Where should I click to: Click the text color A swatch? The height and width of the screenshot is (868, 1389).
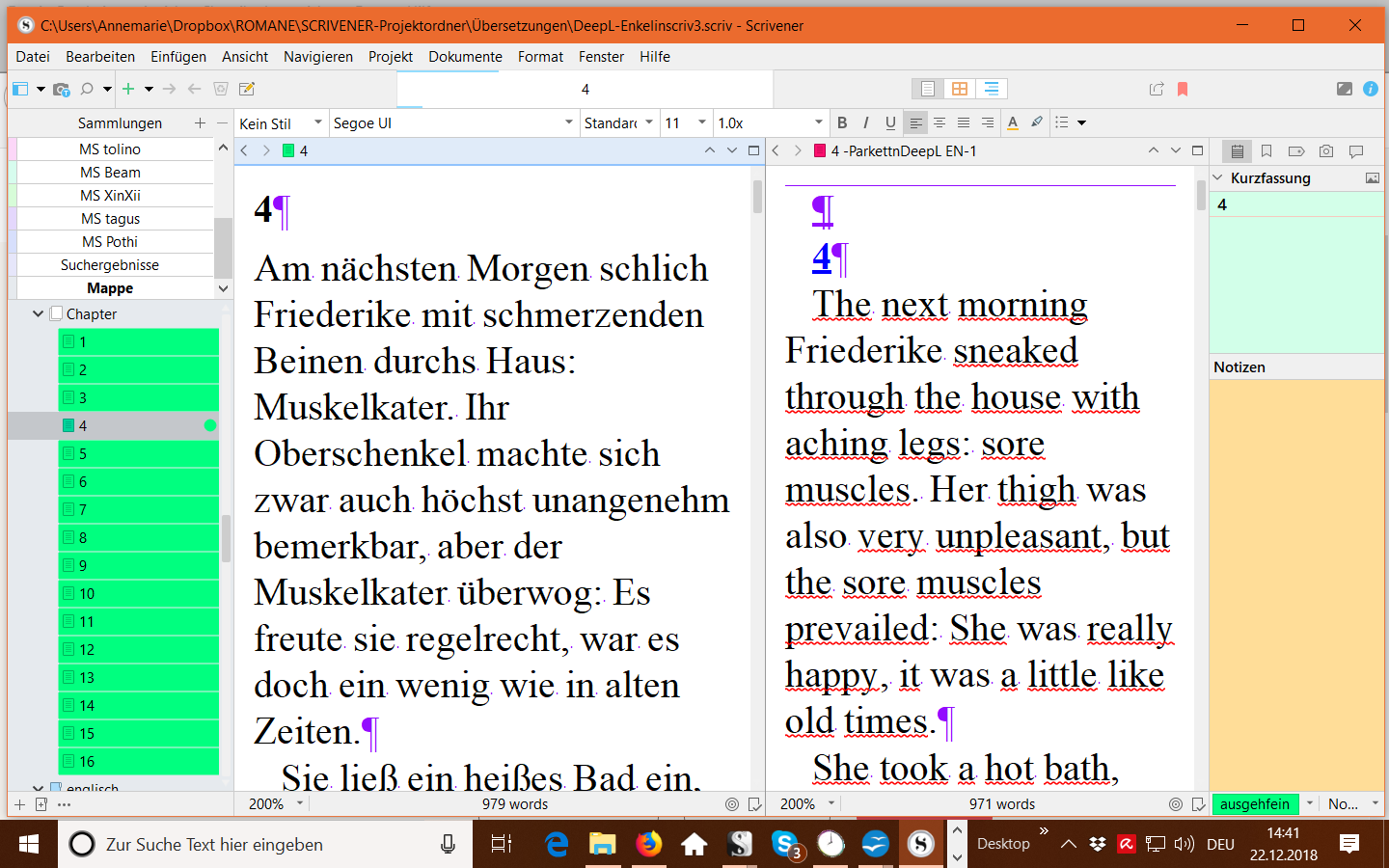[1012, 122]
